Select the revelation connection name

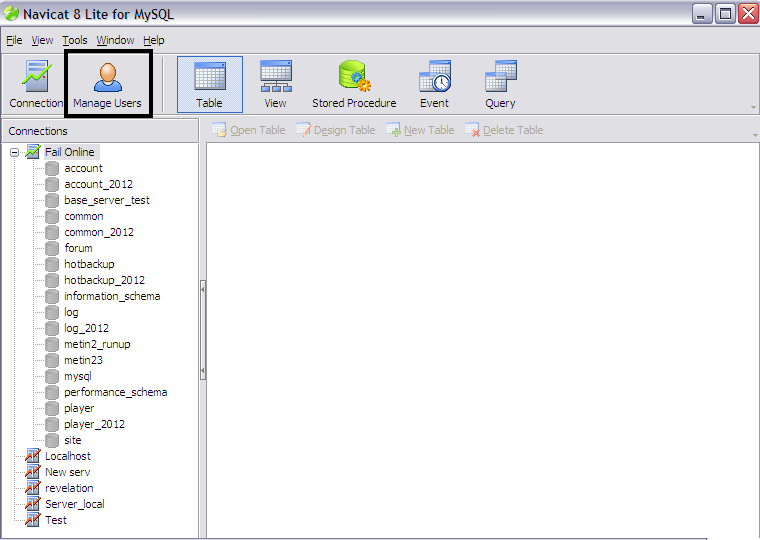69,488
